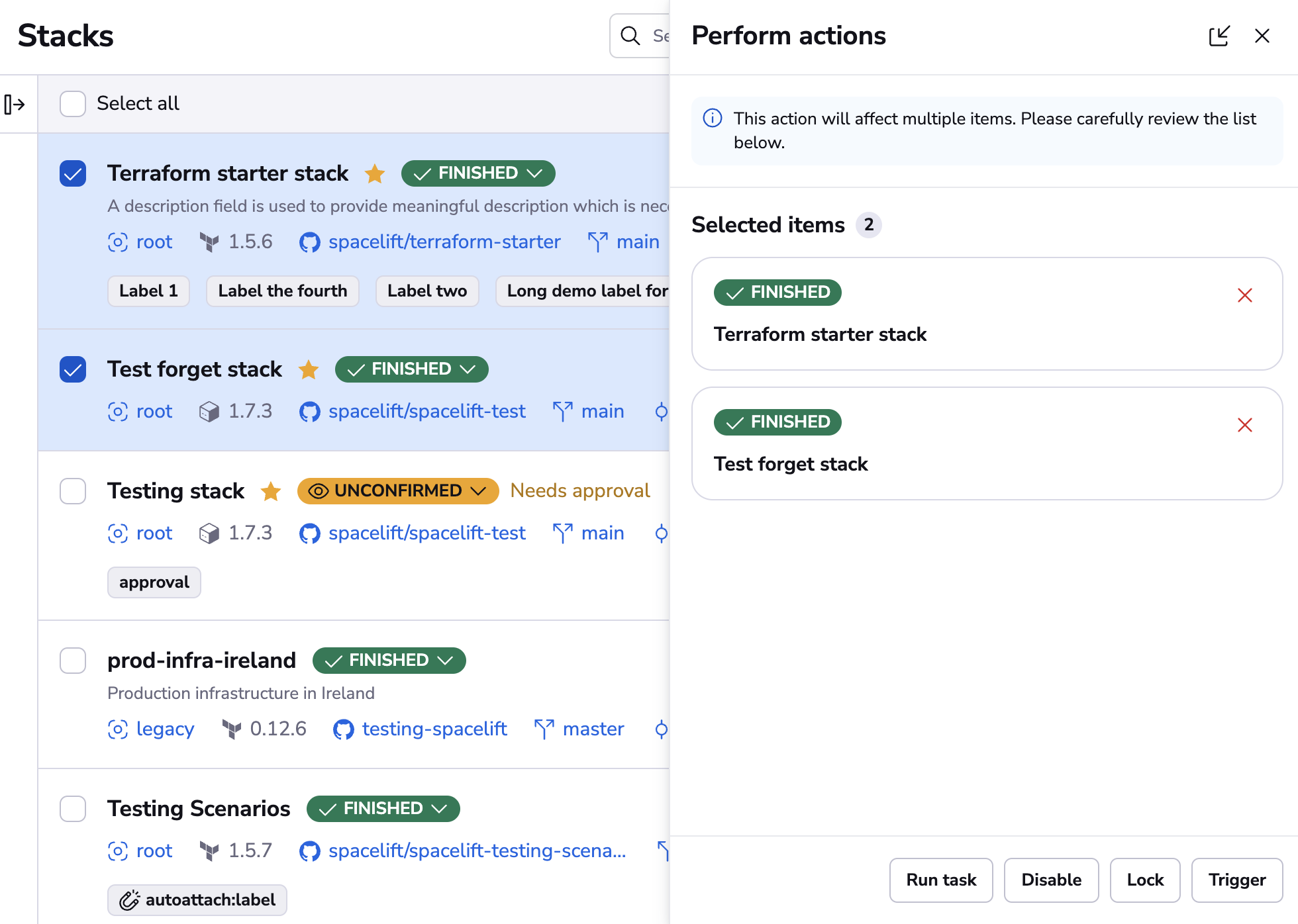Check the Testing Scenarios checkbox
The height and width of the screenshot is (924, 1298).
[x=72, y=809]
